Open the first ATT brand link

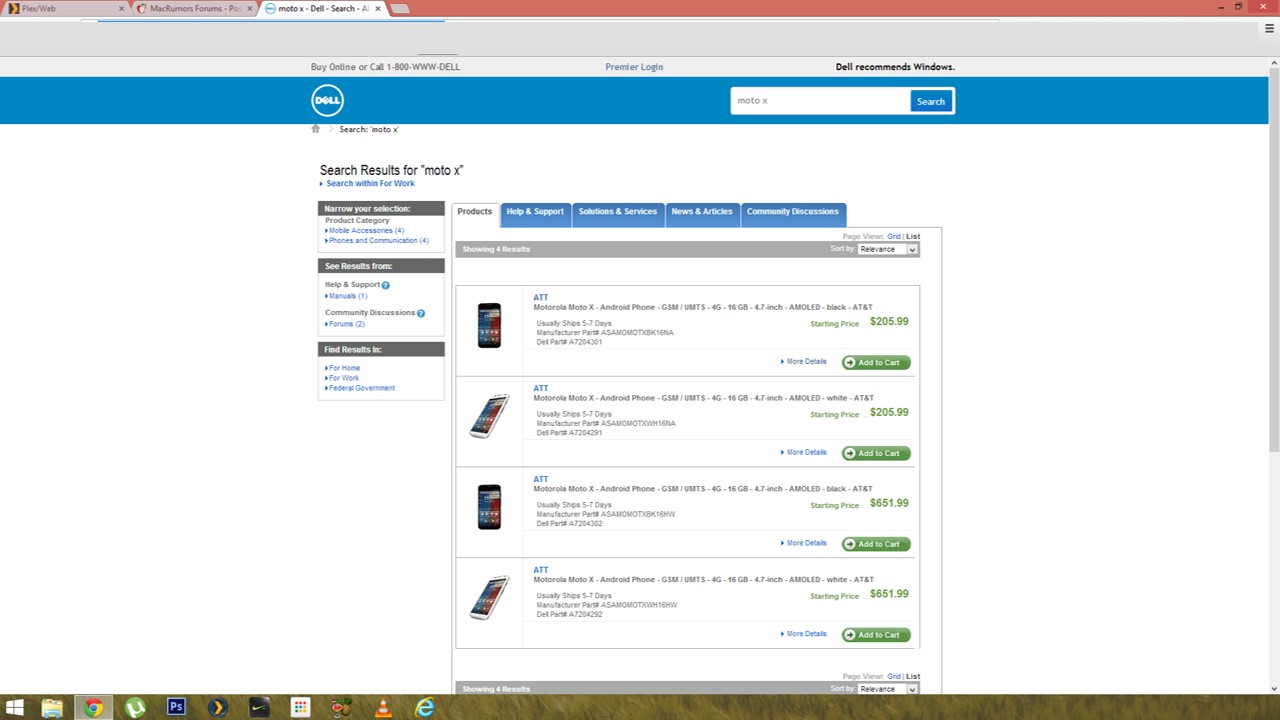[x=541, y=298]
